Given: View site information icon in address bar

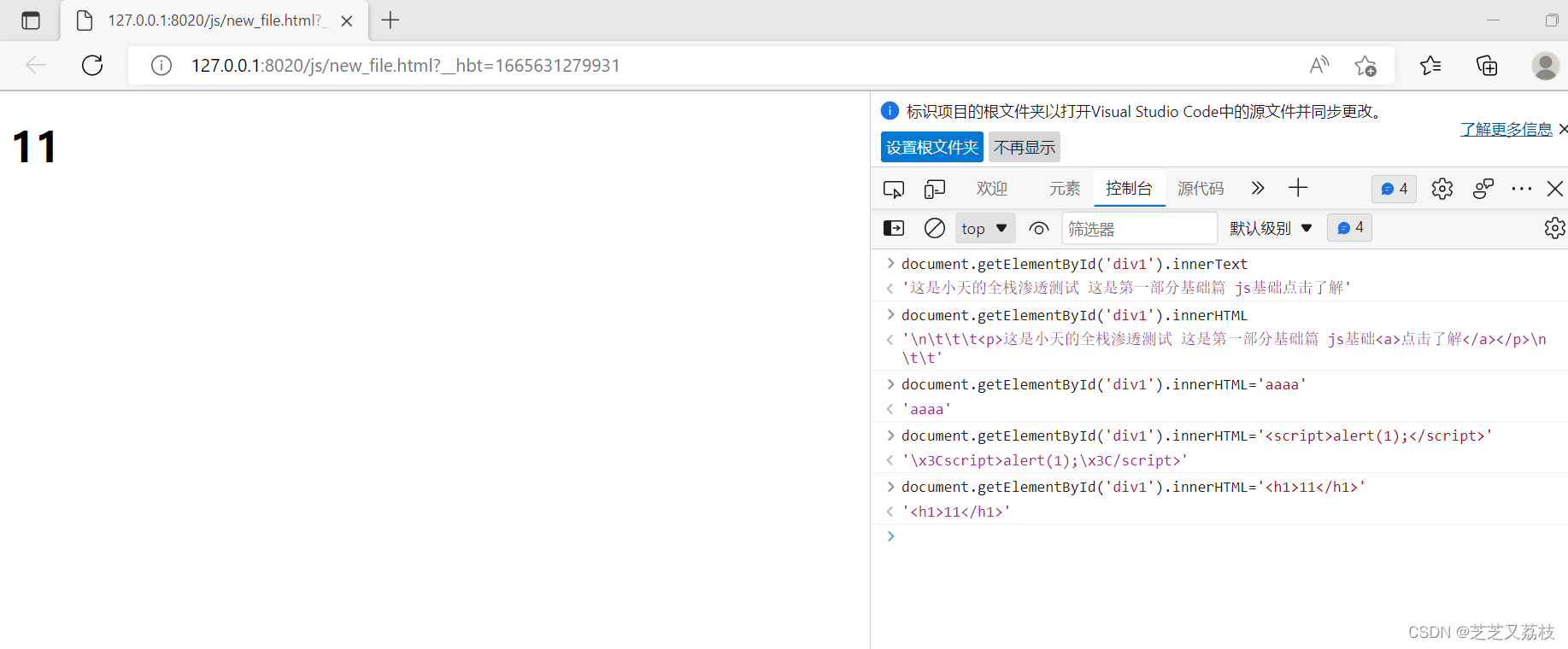Looking at the screenshot, I should pyautogui.click(x=161, y=66).
